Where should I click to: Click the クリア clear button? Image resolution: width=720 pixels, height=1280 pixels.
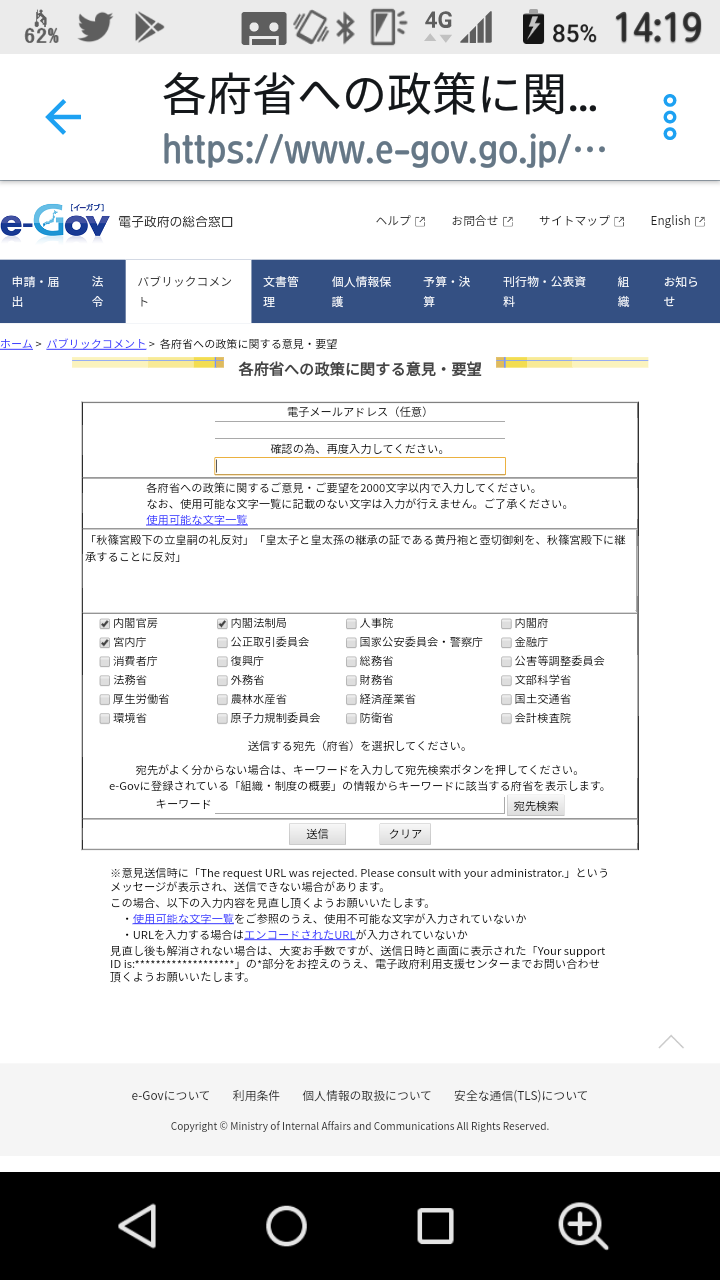(x=405, y=834)
